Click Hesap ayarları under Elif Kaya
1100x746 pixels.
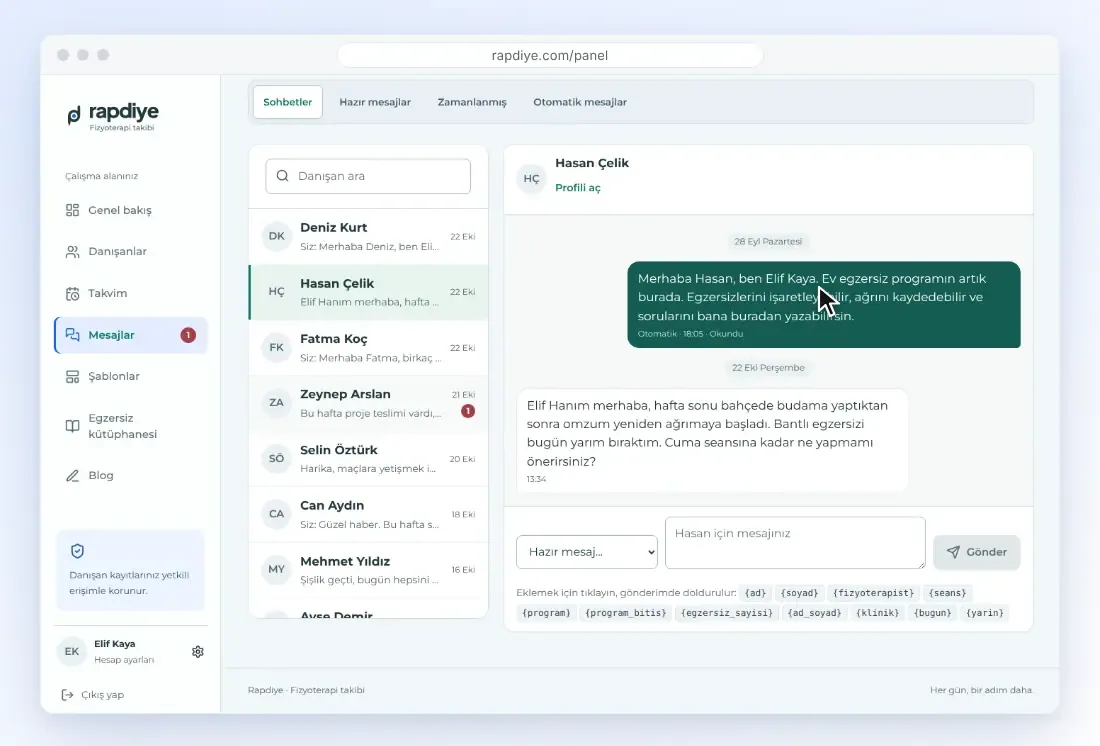pos(124,660)
